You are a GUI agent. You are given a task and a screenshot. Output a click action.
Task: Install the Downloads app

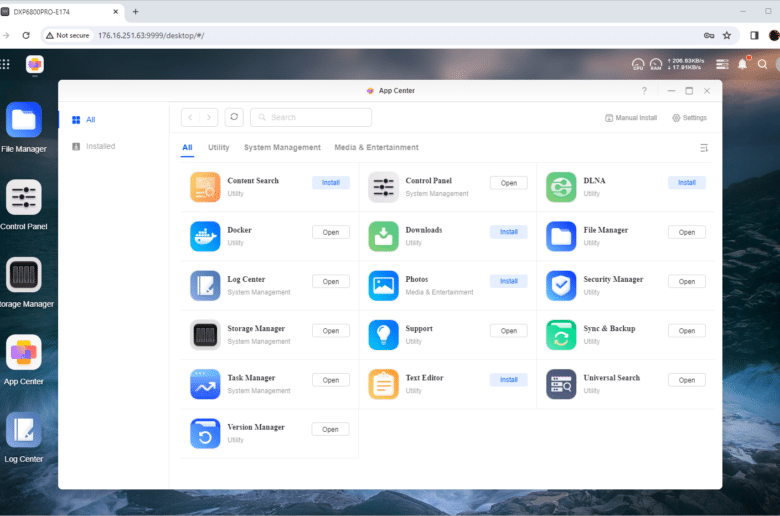click(508, 232)
